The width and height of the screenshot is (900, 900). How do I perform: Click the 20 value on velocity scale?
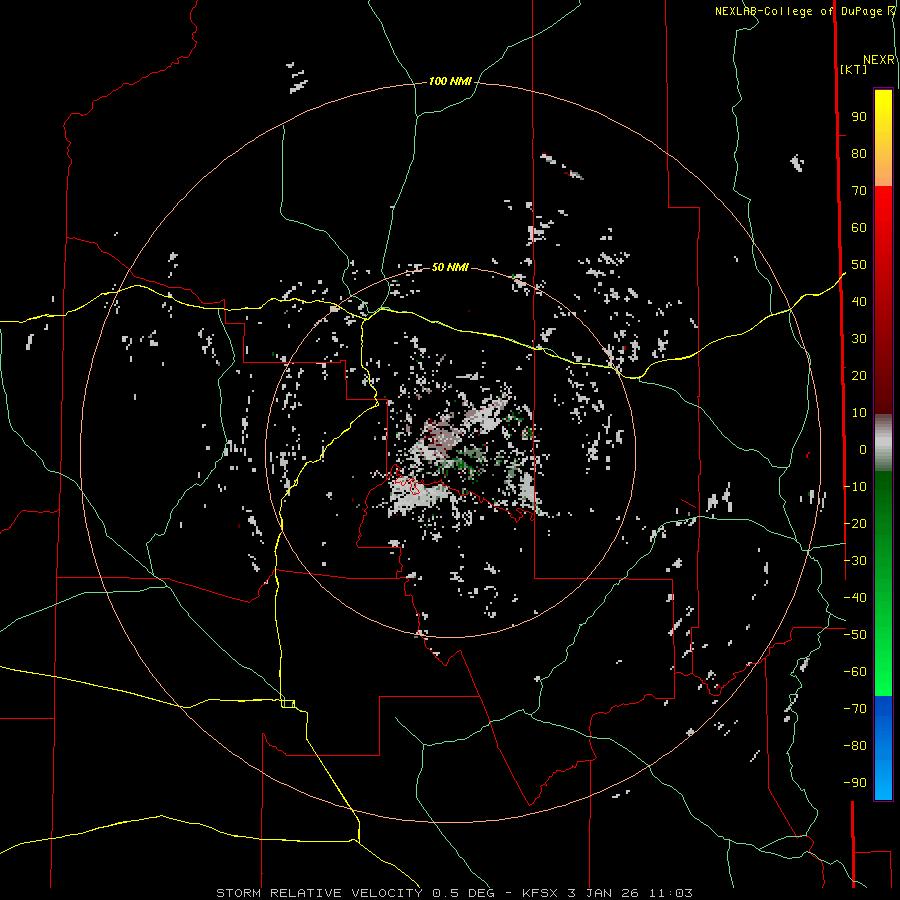(859, 375)
